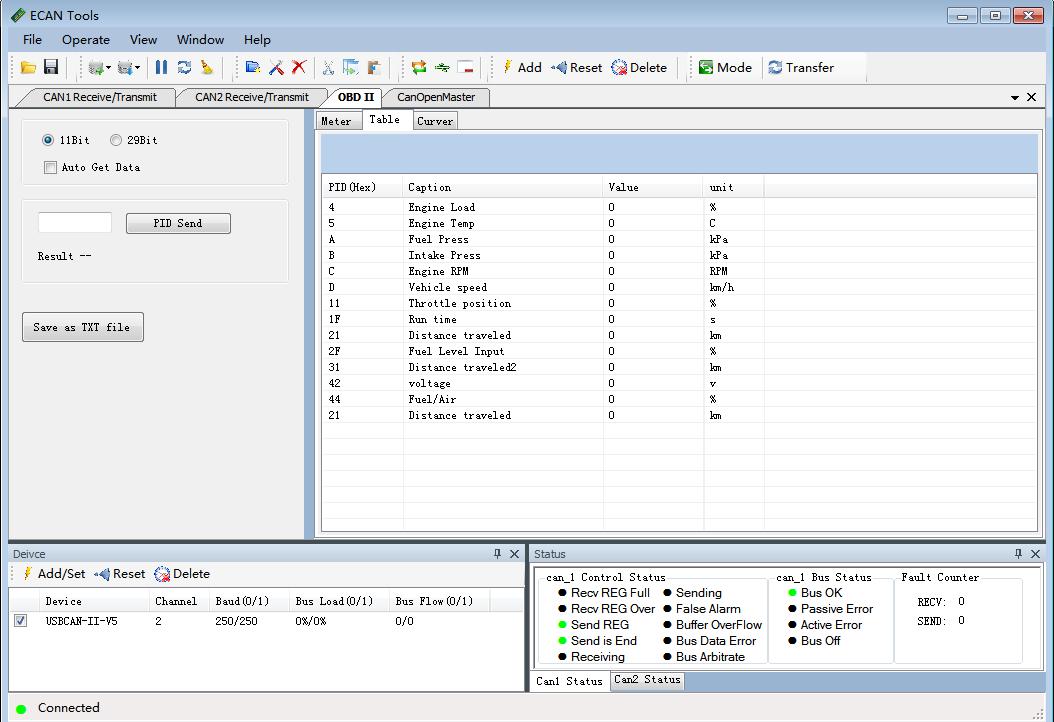Open the second device icon dropdown arrow

pyautogui.click(x=138, y=68)
